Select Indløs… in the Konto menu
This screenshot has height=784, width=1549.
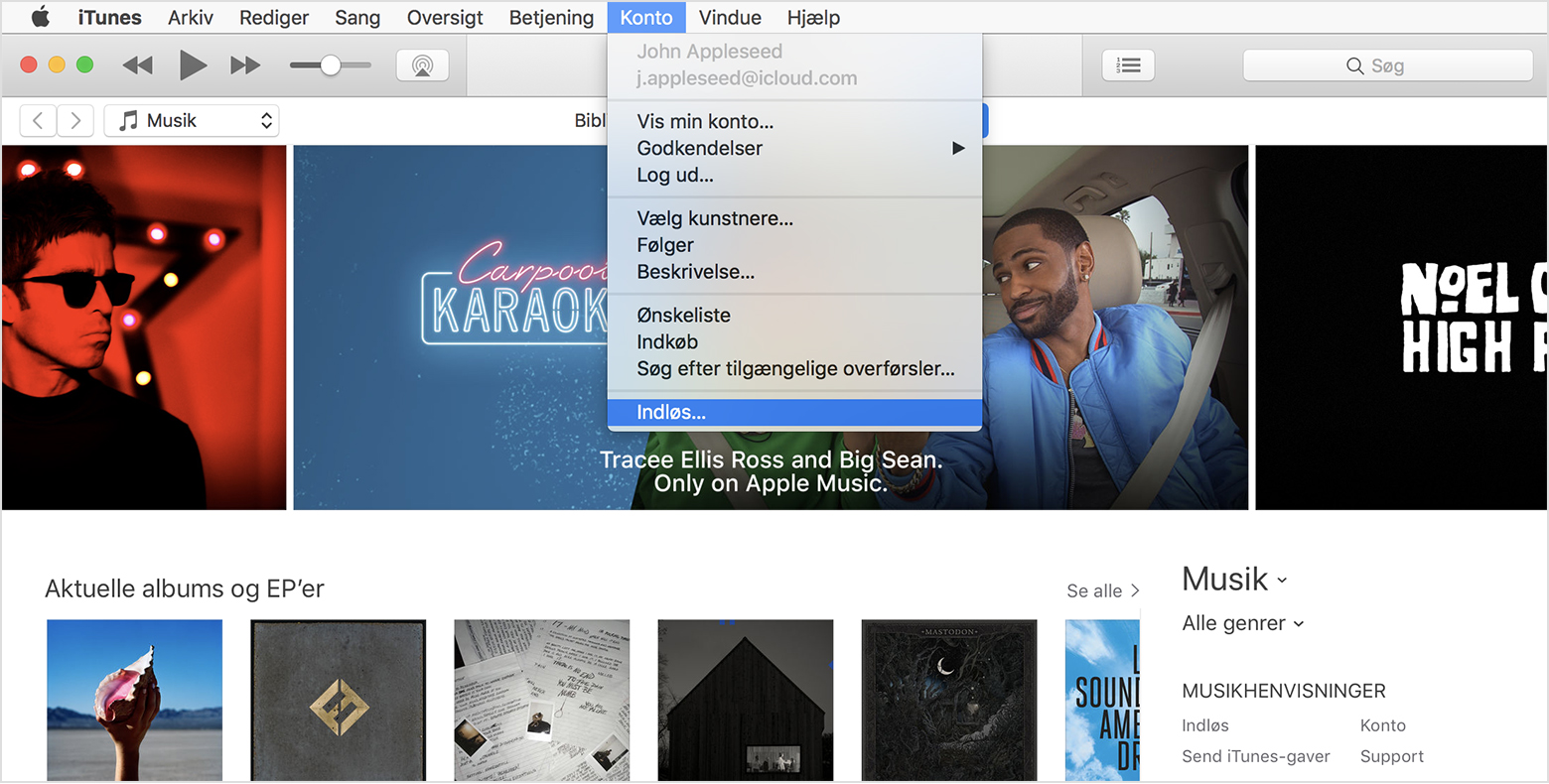coord(794,413)
